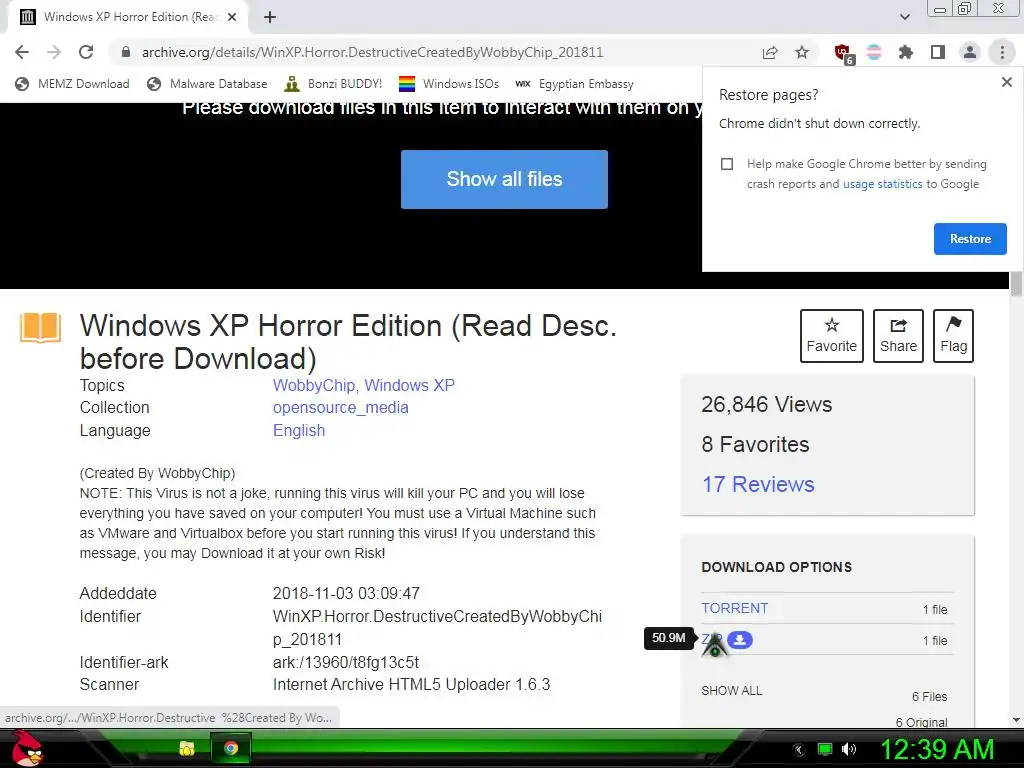1024x768 pixels.
Task: Open MEMZ Download bookmark
Action: coord(72,84)
